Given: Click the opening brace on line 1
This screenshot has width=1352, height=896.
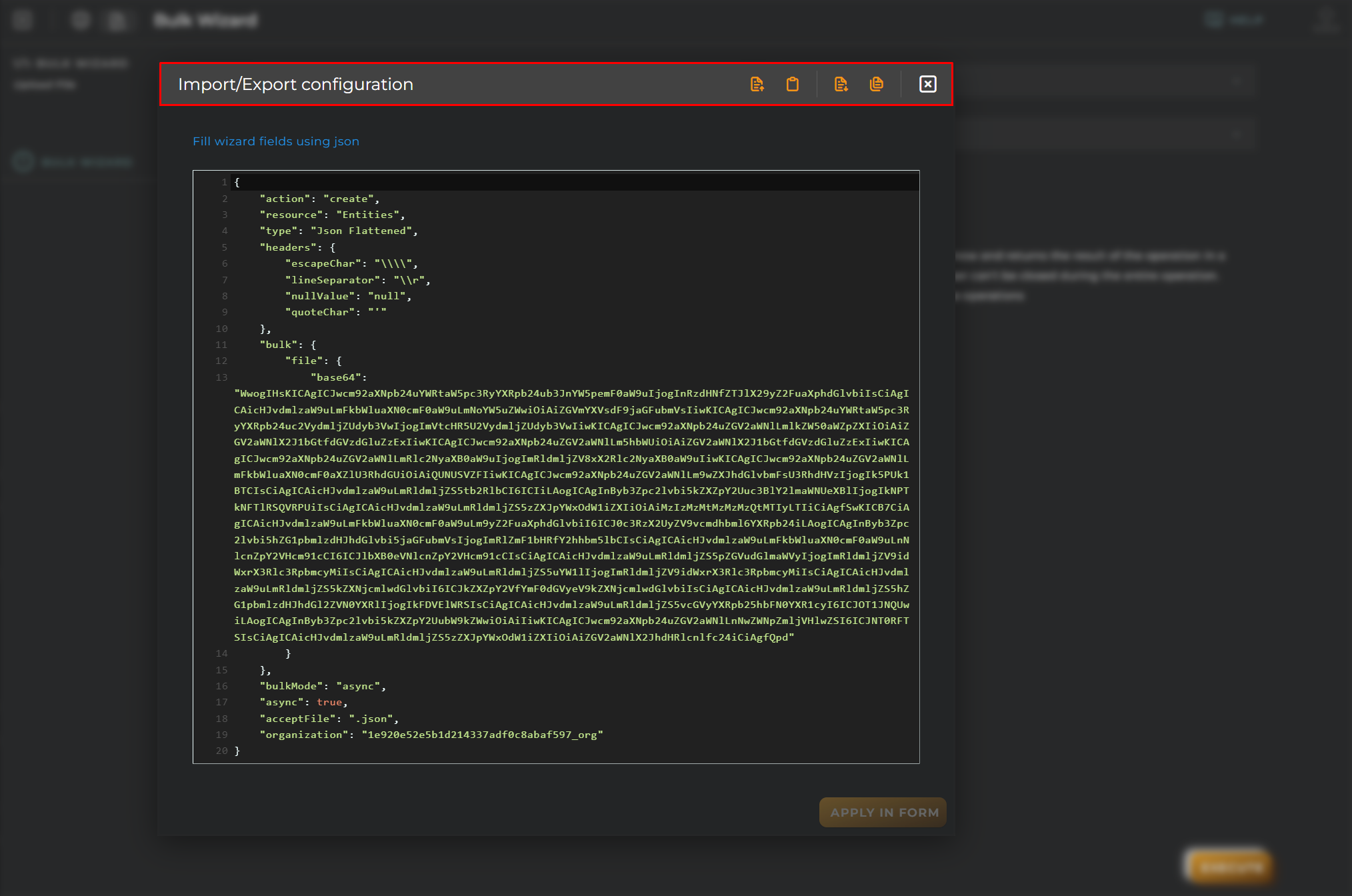Looking at the screenshot, I should [237, 182].
